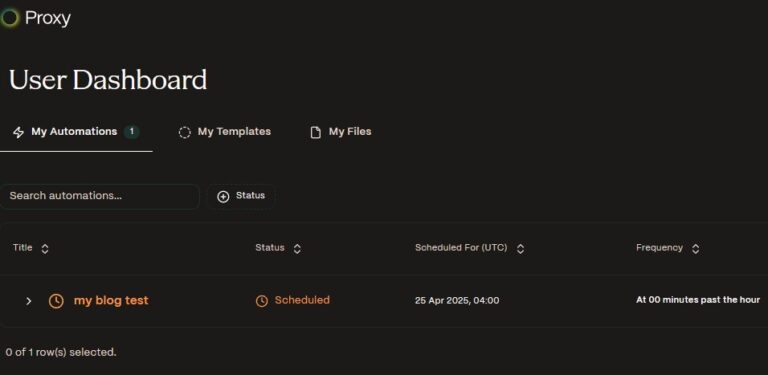Click the dashed circle icon for My Templates
This screenshot has height=375, width=768.
185,132
